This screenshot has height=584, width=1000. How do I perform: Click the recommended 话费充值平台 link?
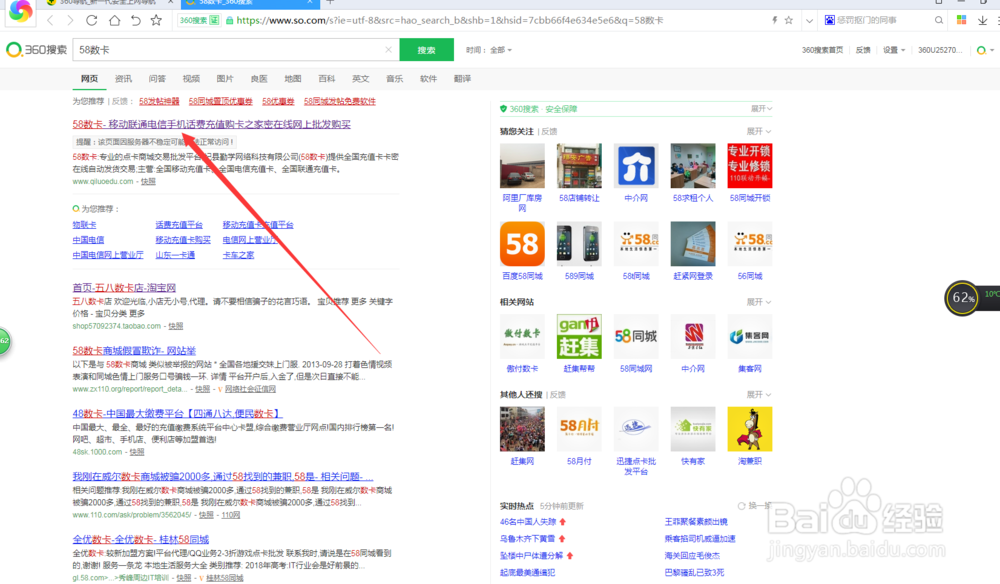[x=179, y=224]
